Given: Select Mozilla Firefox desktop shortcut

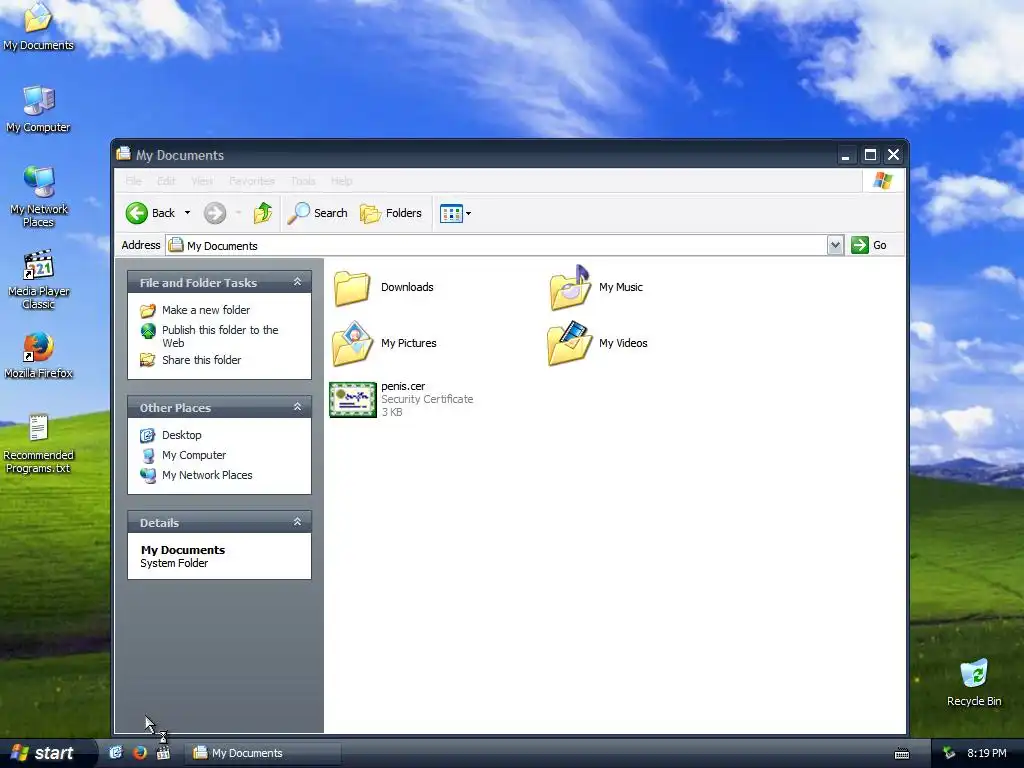Looking at the screenshot, I should click(39, 355).
